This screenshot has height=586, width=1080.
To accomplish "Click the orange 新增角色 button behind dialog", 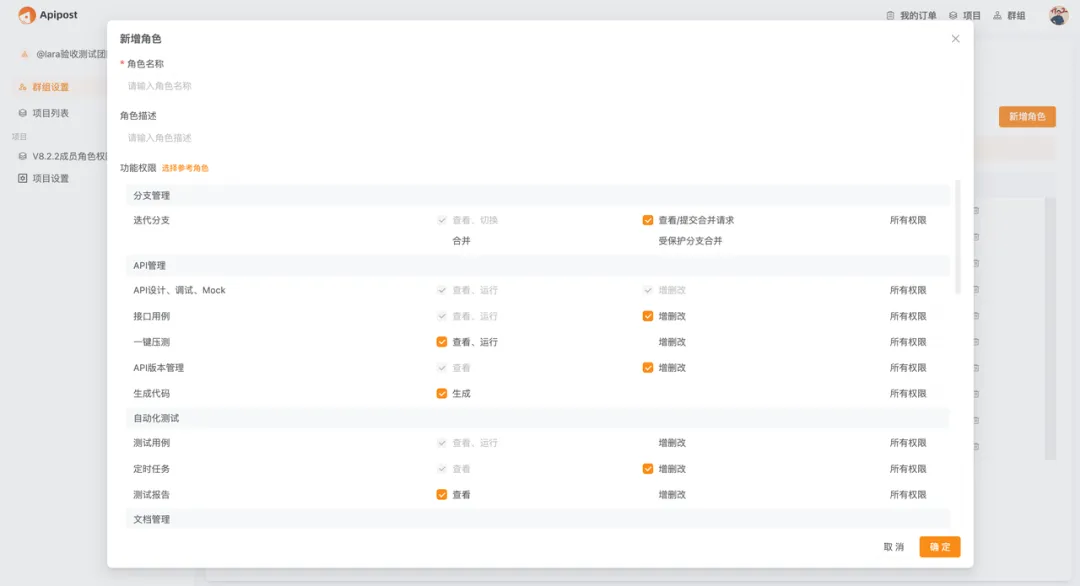I will (x=1027, y=116).
